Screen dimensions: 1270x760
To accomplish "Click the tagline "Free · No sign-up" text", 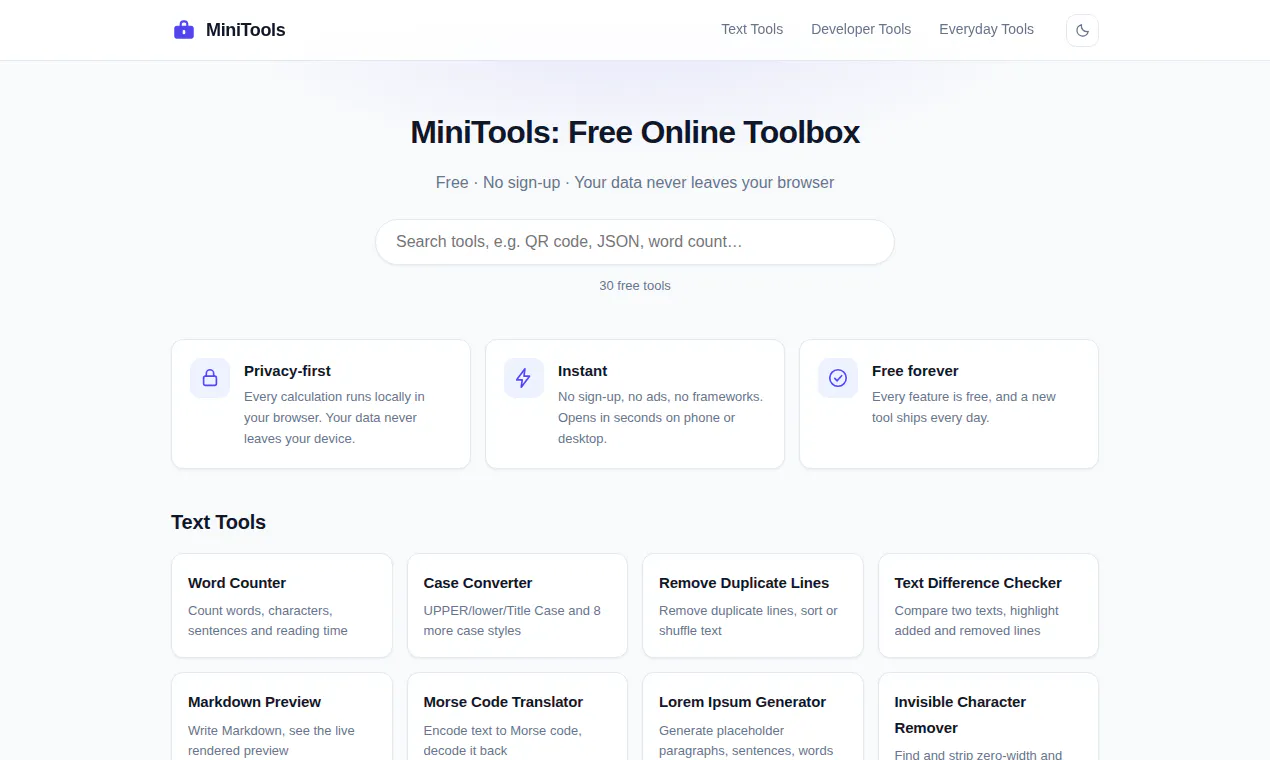I will [x=498, y=182].
